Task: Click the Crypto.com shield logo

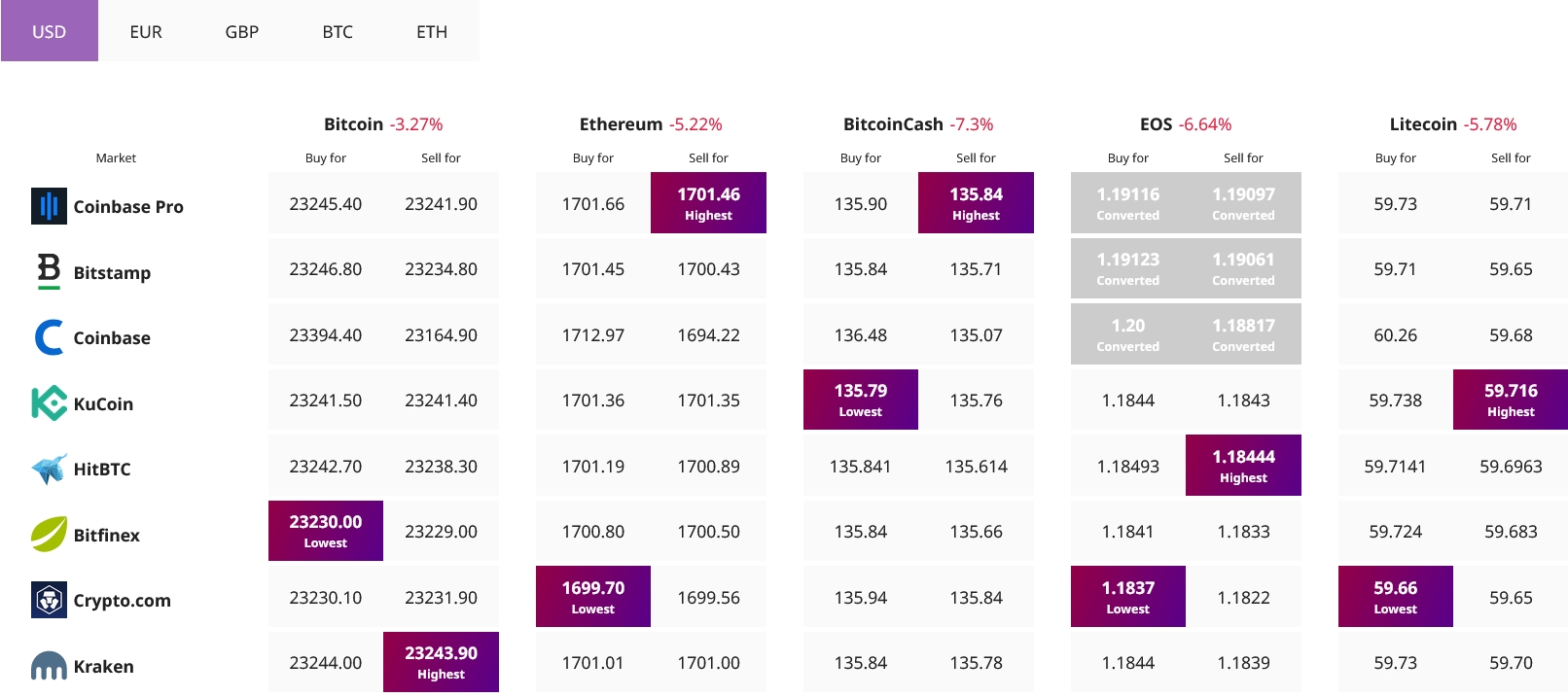Action: 49,600
